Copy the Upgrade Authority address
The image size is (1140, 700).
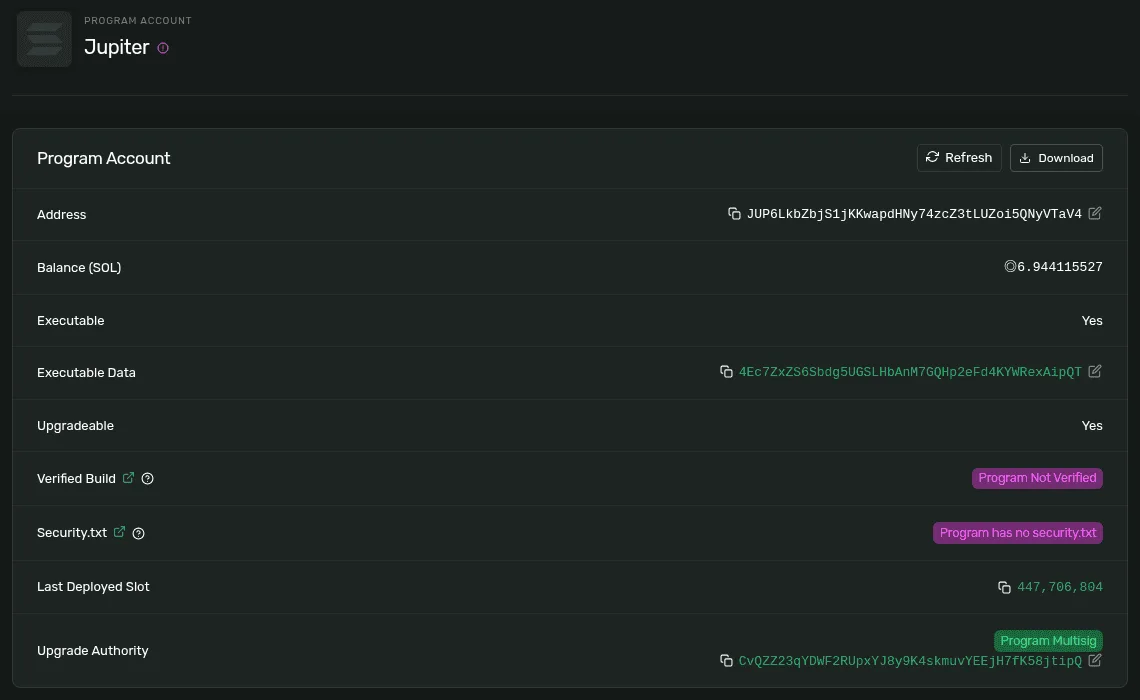point(726,660)
